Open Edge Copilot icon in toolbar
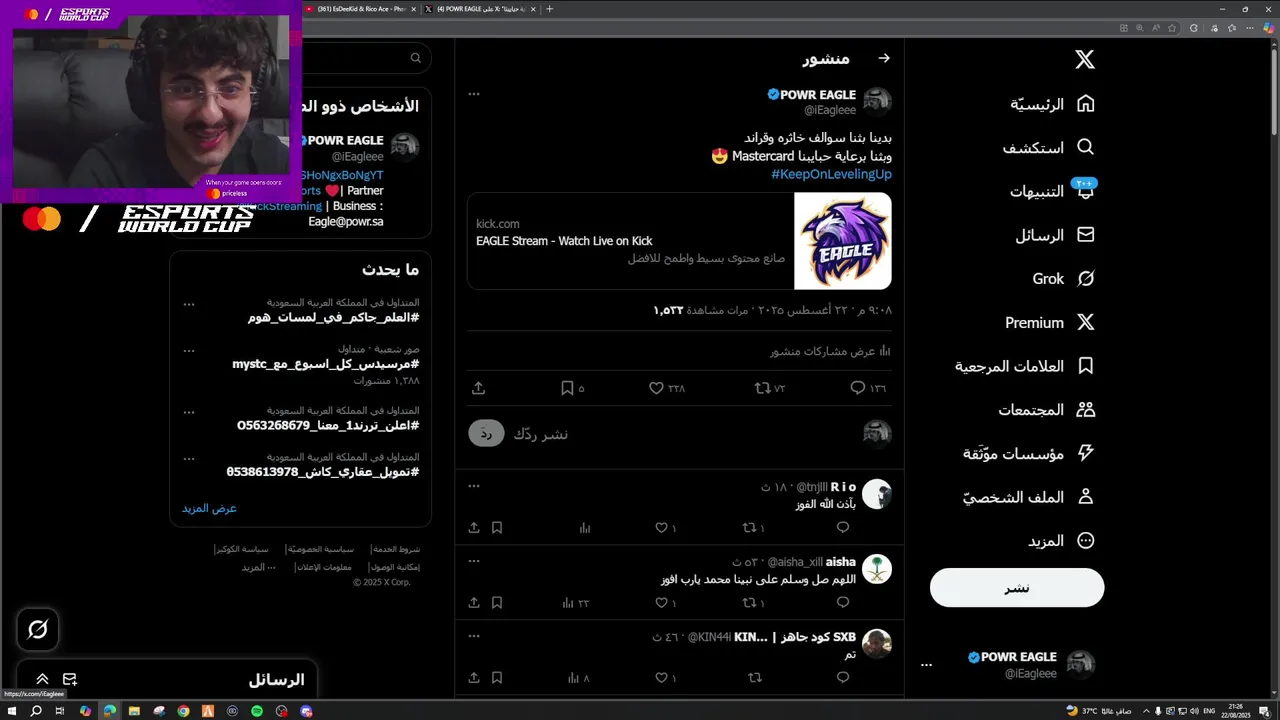1280x720 pixels. 1270,28
